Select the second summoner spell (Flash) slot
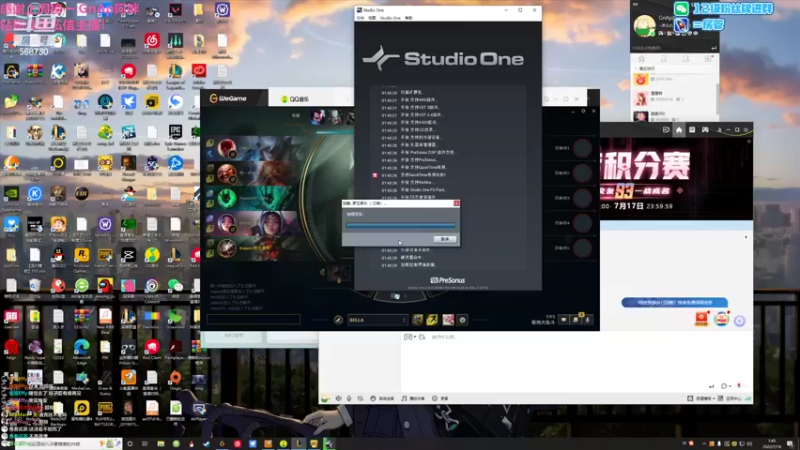Viewport: 800px width, 450px height. (432, 320)
